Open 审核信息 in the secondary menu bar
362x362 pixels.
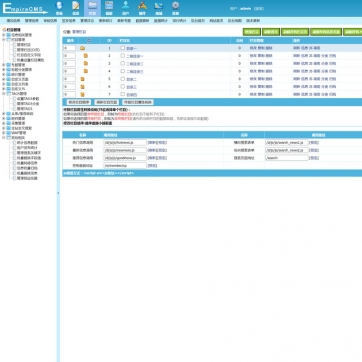[50, 21]
